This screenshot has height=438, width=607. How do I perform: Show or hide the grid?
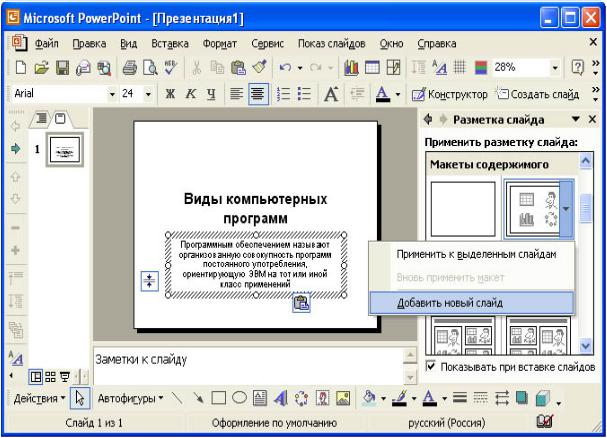click(460, 68)
